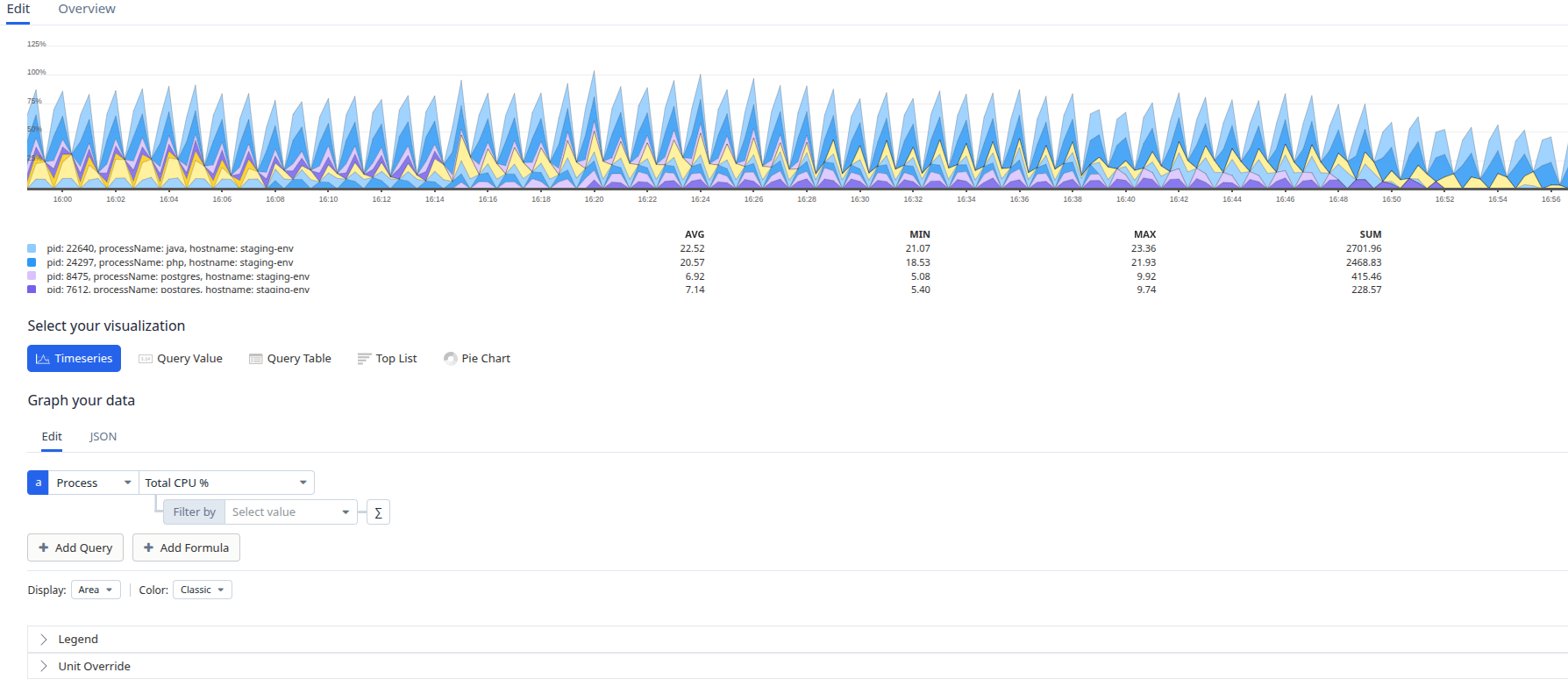Click the SUM value 2701.96
This screenshot has width=1568, height=694.
point(1364,248)
